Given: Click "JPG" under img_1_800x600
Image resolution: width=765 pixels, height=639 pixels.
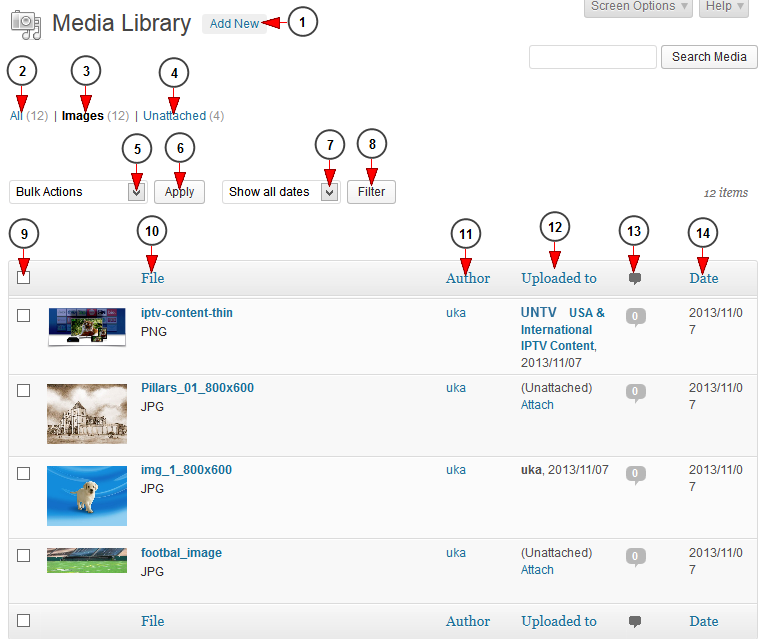Looking at the screenshot, I should [152, 489].
